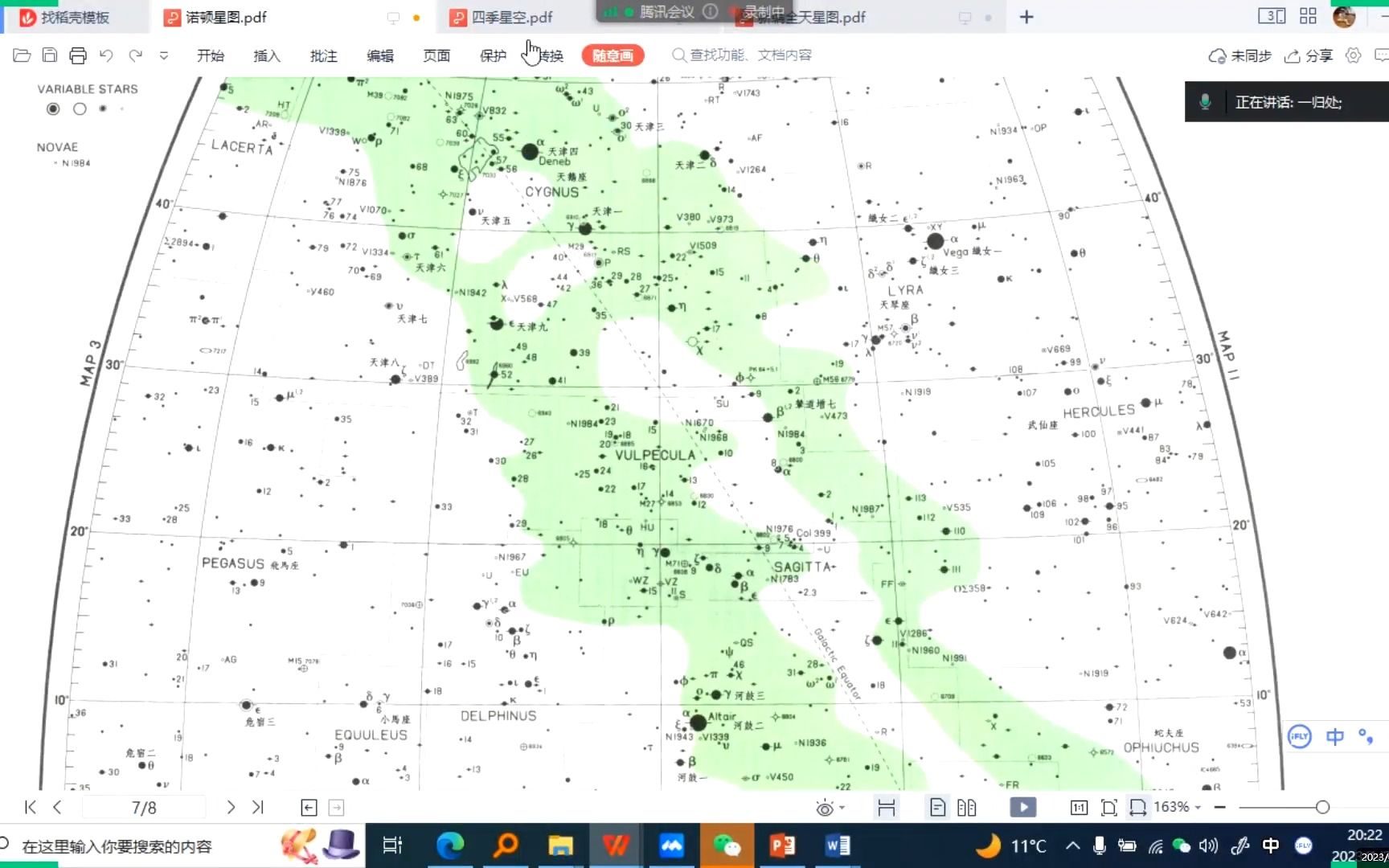Go to last page
This screenshot has width=1389, height=868.
click(258, 807)
